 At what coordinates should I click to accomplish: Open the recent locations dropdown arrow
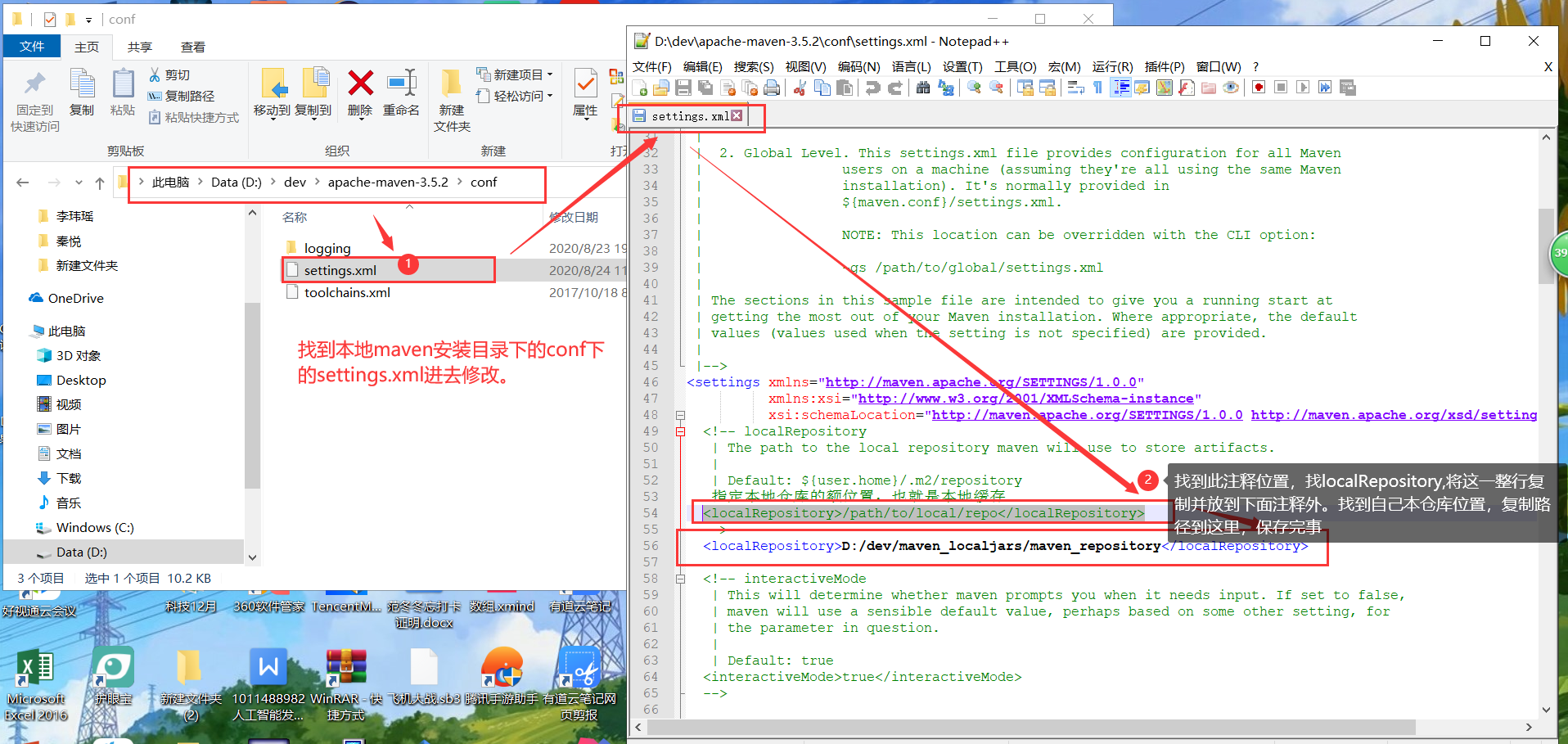(79, 183)
